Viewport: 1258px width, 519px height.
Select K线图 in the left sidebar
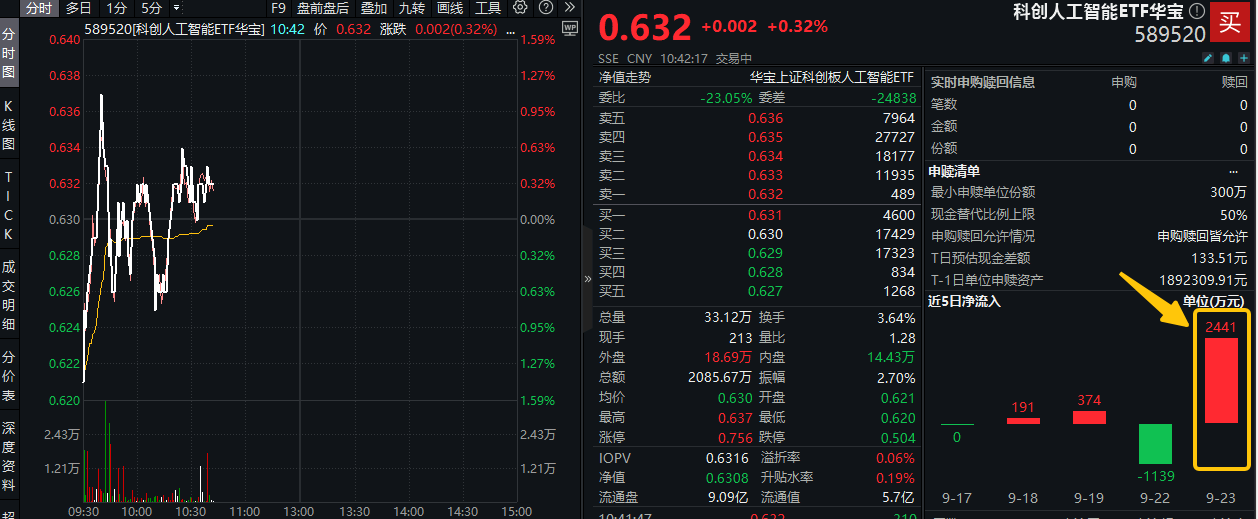click(9, 125)
